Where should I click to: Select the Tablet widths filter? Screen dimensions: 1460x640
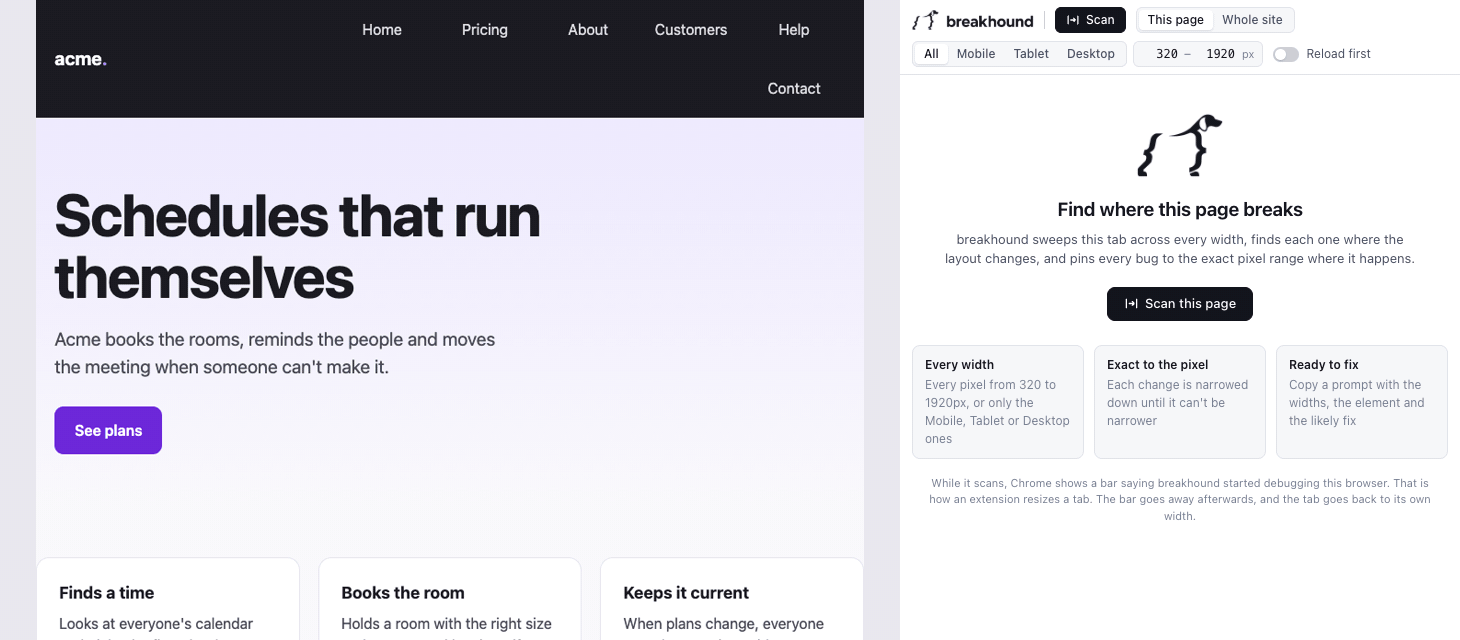click(x=1031, y=54)
